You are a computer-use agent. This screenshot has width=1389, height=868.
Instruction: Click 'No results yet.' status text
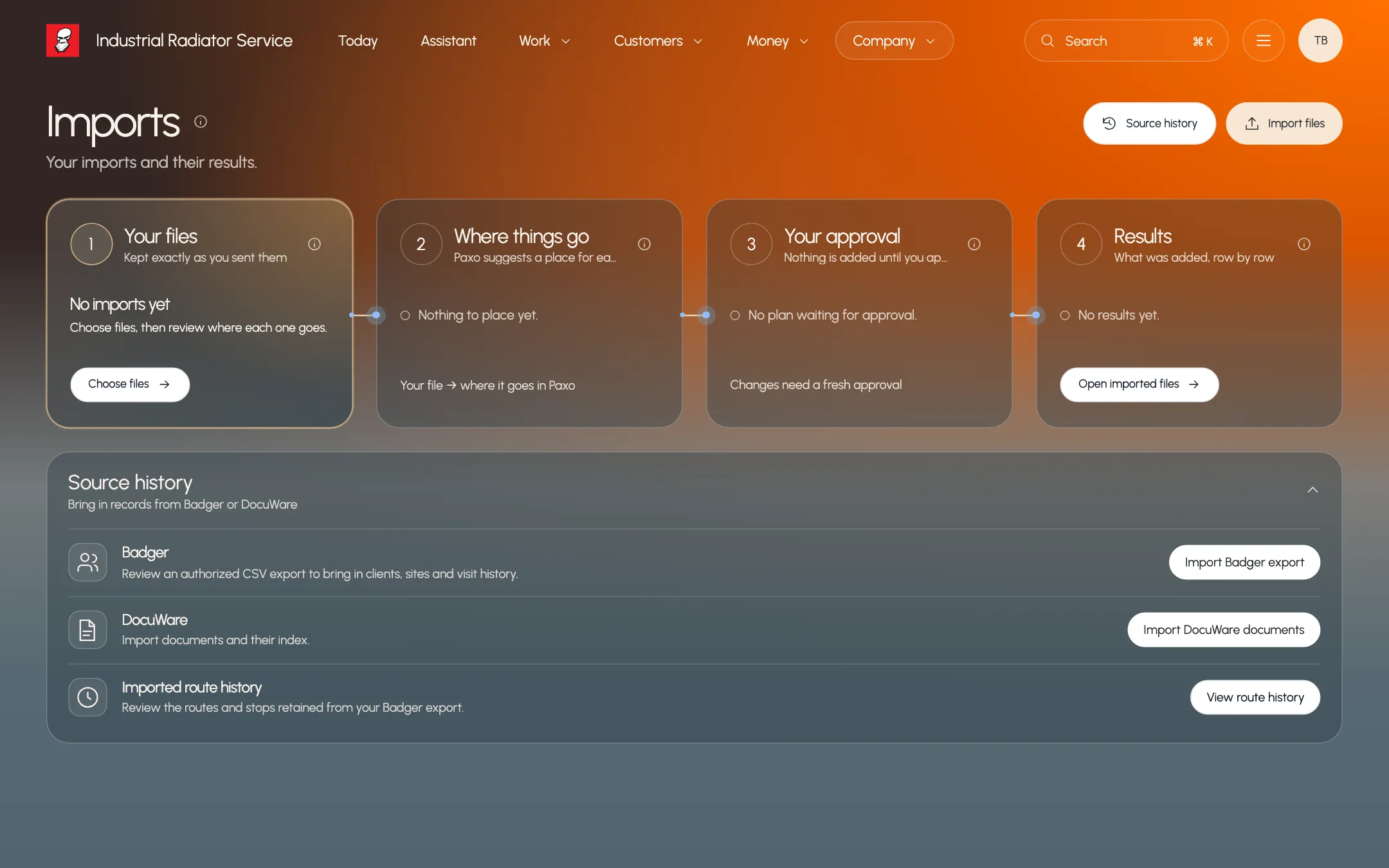[1118, 315]
